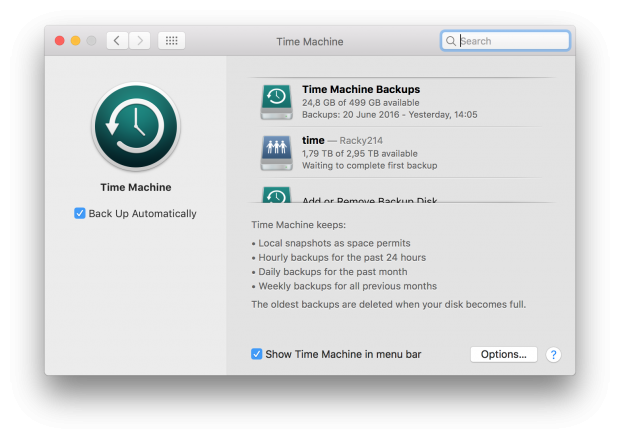Click 'Weekly backups for all previous months' line
This screenshot has height=439, width=620.
coord(348,286)
